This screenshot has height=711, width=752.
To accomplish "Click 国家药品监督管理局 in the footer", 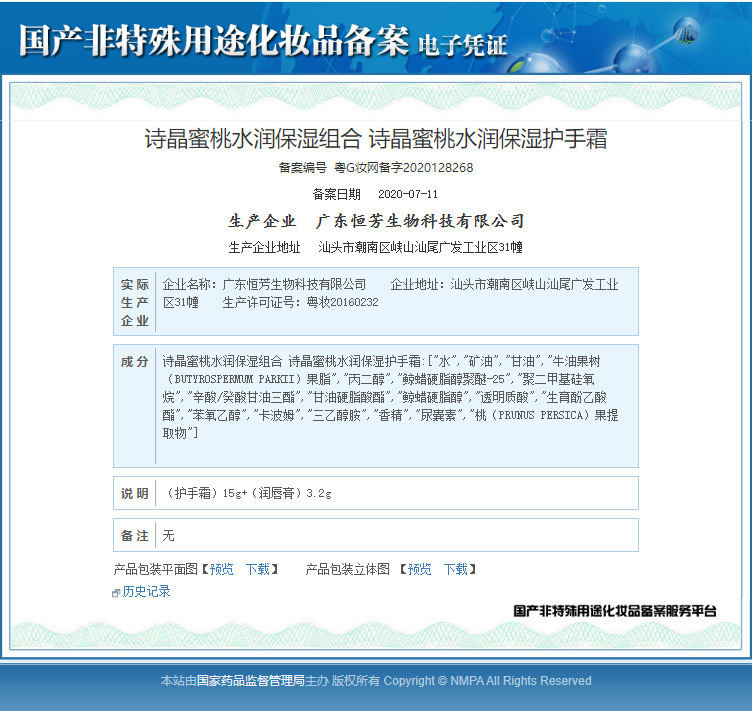I will point(251,680).
